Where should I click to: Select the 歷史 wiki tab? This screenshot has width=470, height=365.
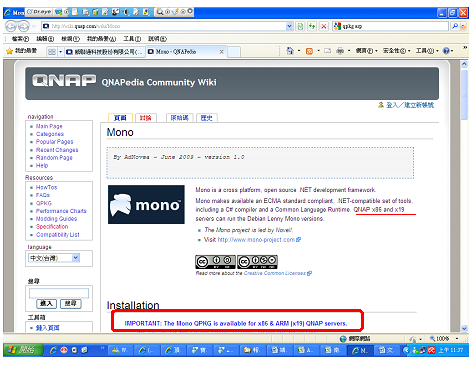pos(207,118)
